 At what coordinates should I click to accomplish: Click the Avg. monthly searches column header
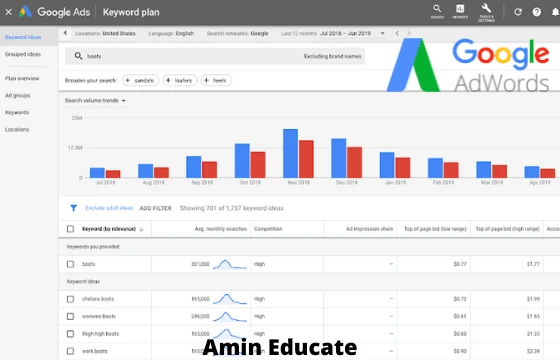tap(221, 229)
